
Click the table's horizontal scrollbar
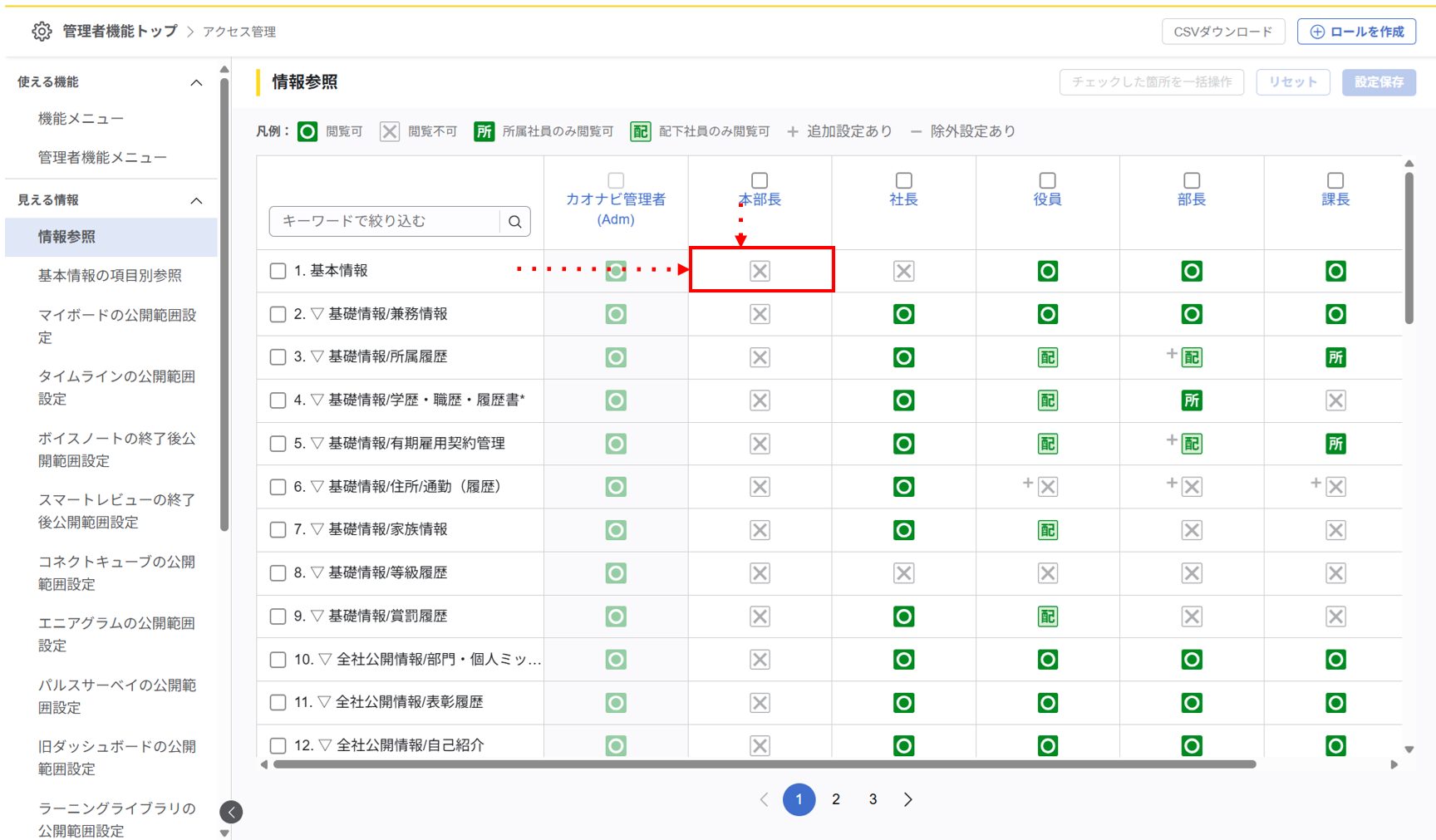pyautogui.click(x=765, y=764)
